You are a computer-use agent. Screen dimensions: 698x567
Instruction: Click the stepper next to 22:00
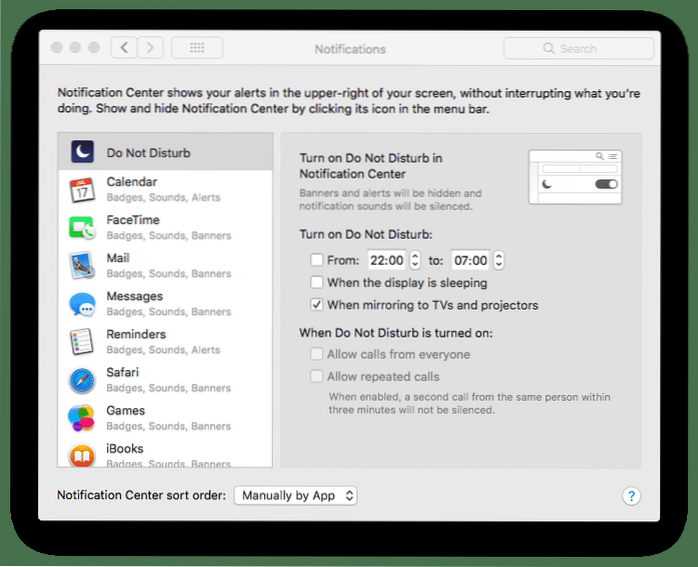(x=415, y=261)
